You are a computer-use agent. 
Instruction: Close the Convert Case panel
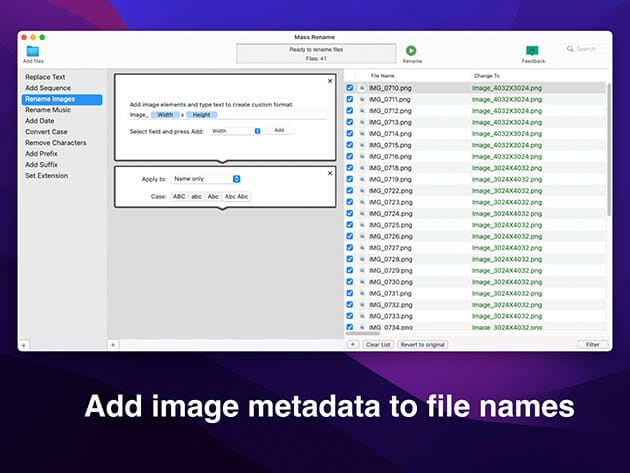[x=330, y=172]
